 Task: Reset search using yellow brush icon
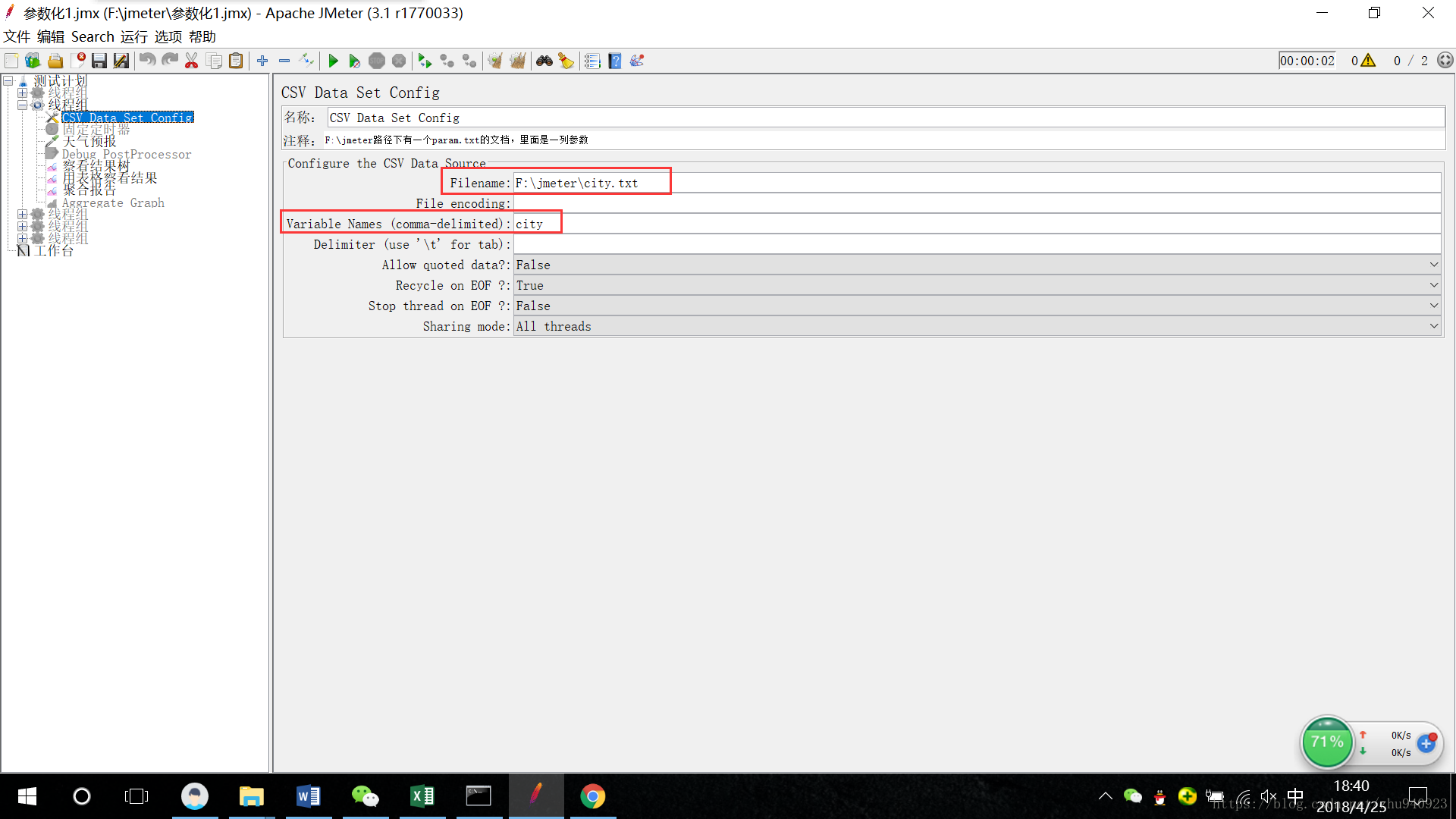pos(566,61)
